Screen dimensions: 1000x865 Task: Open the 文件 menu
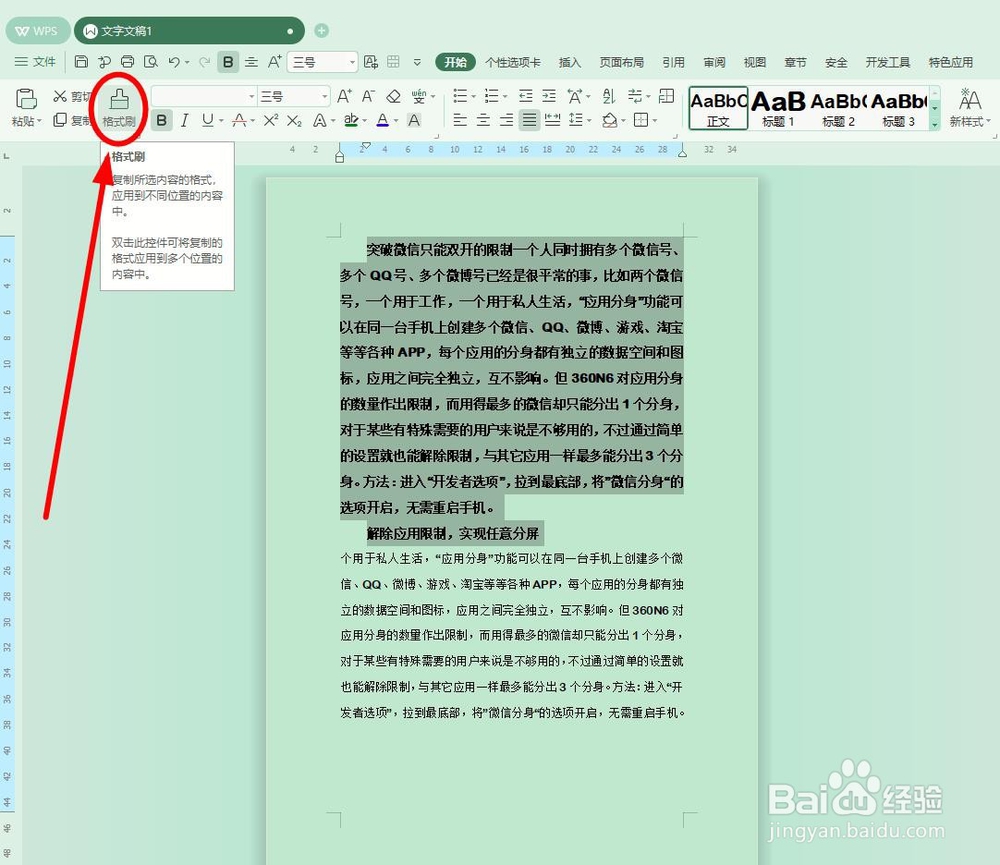pos(38,62)
